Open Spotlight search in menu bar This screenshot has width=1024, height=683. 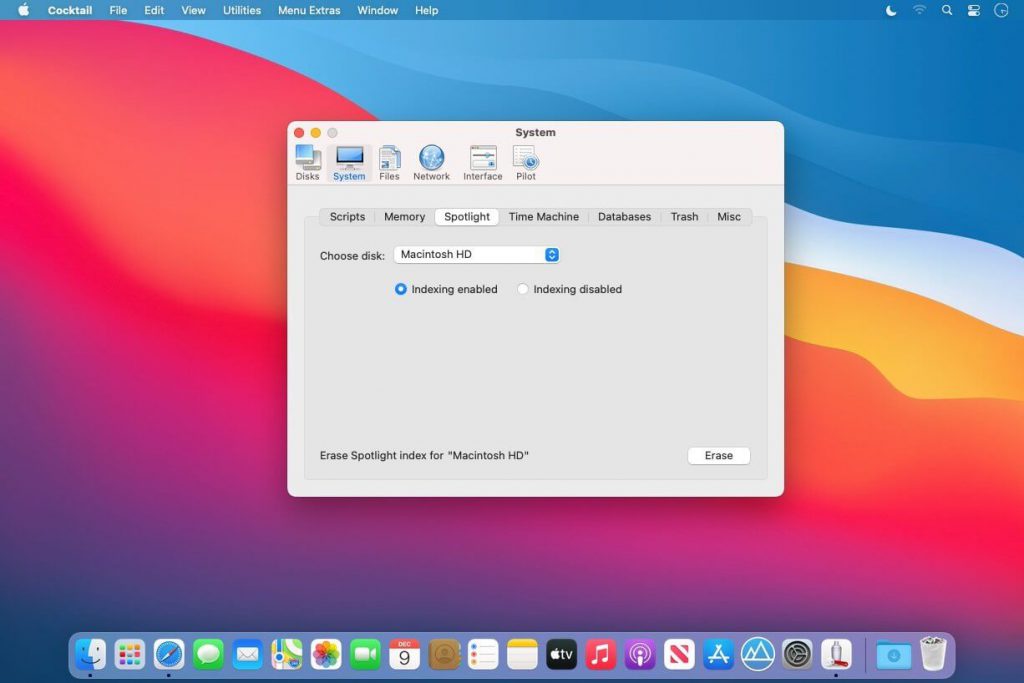[945, 10]
